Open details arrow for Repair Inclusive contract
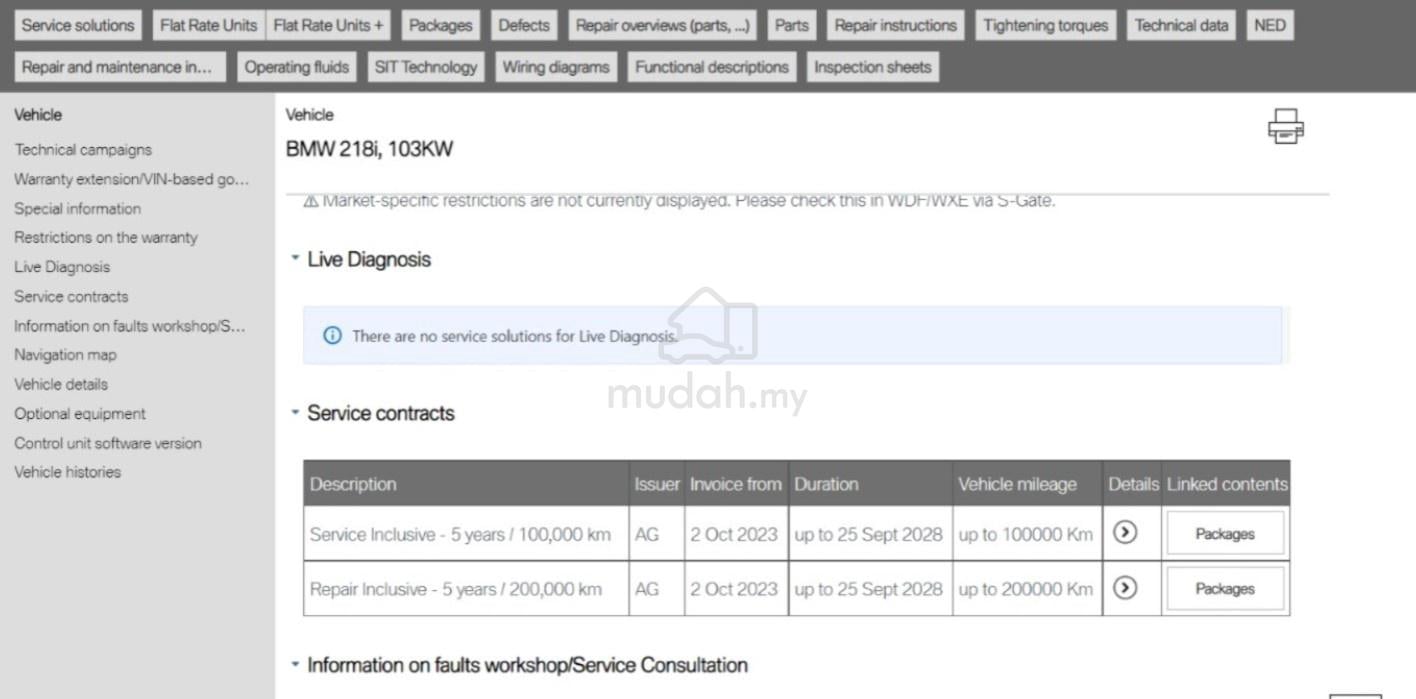Viewport: 1416px width, 699px height. [1125, 588]
